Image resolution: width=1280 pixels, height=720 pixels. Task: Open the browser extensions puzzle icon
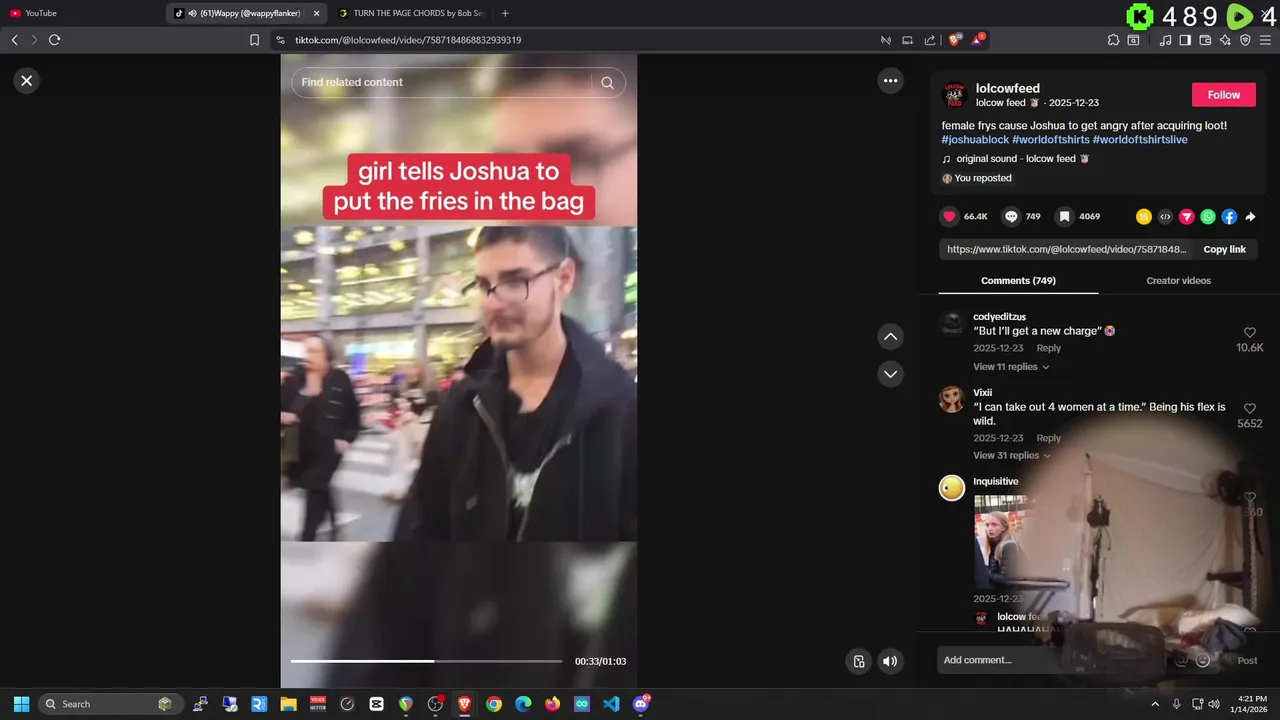pyautogui.click(x=1113, y=40)
